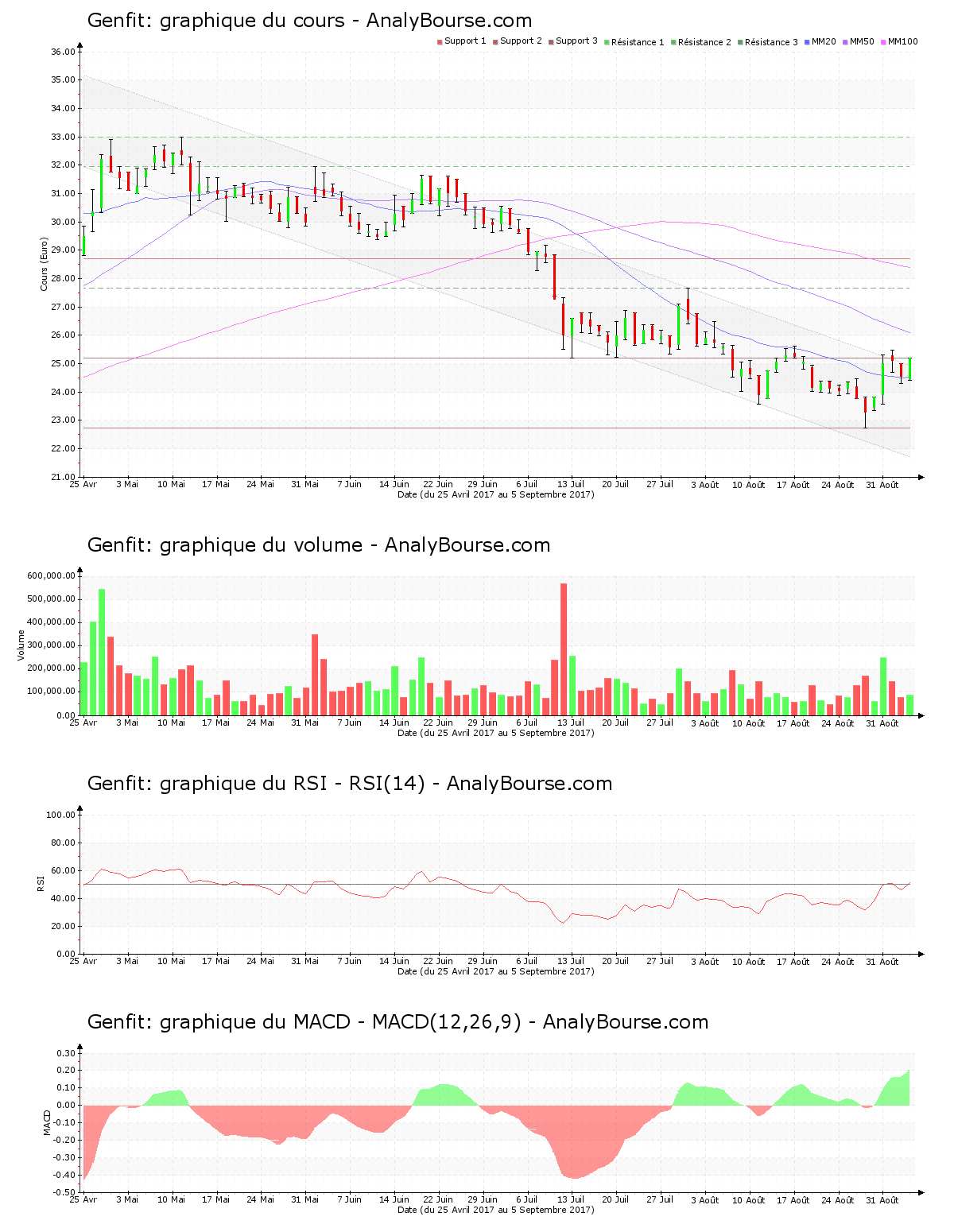Click the '22 Juin' date under the RSI chart
The height and width of the screenshot is (1232, 954).
point(438,962)
